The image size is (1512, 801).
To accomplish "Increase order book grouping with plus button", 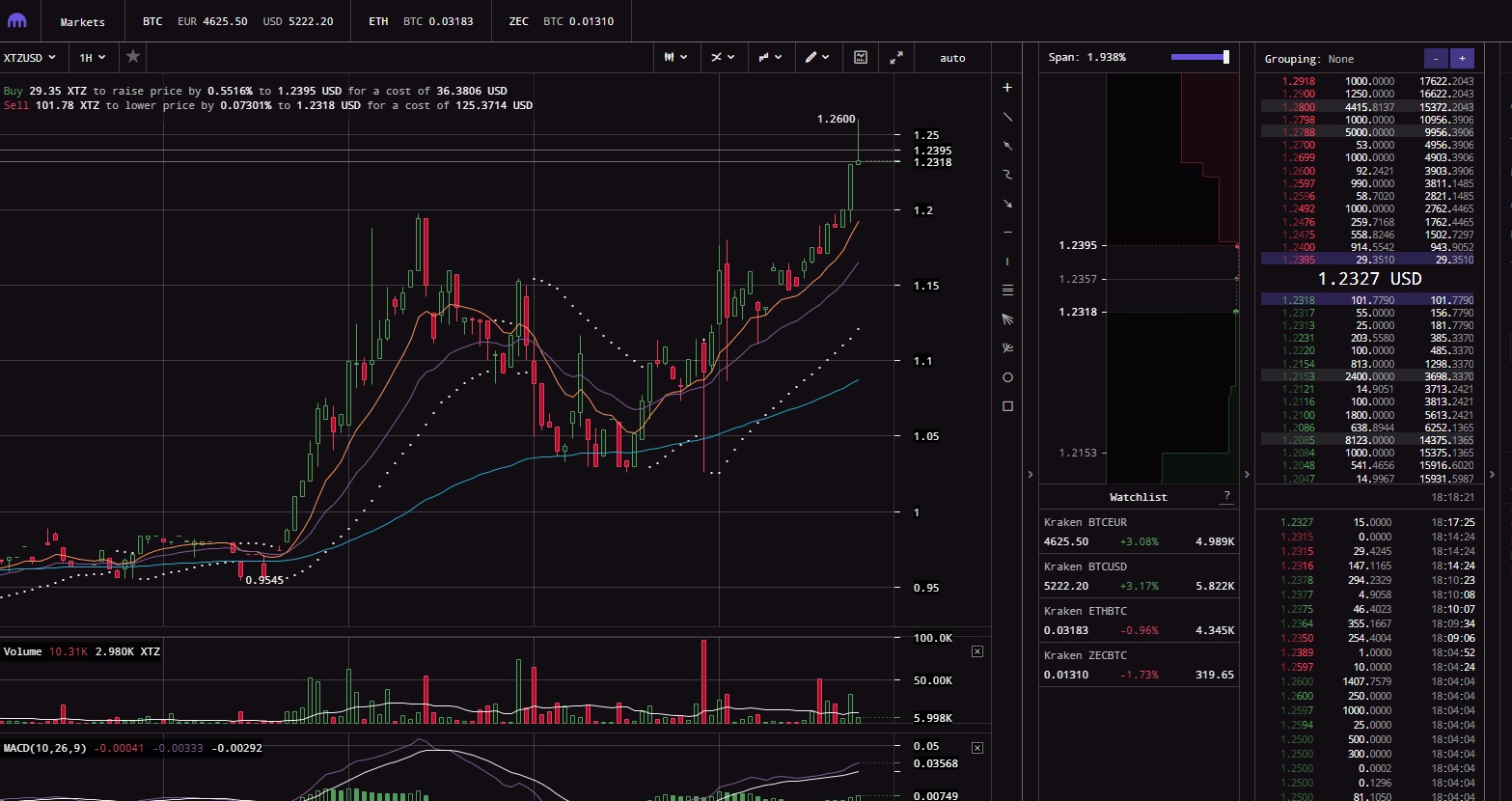I will point(1462,59).
